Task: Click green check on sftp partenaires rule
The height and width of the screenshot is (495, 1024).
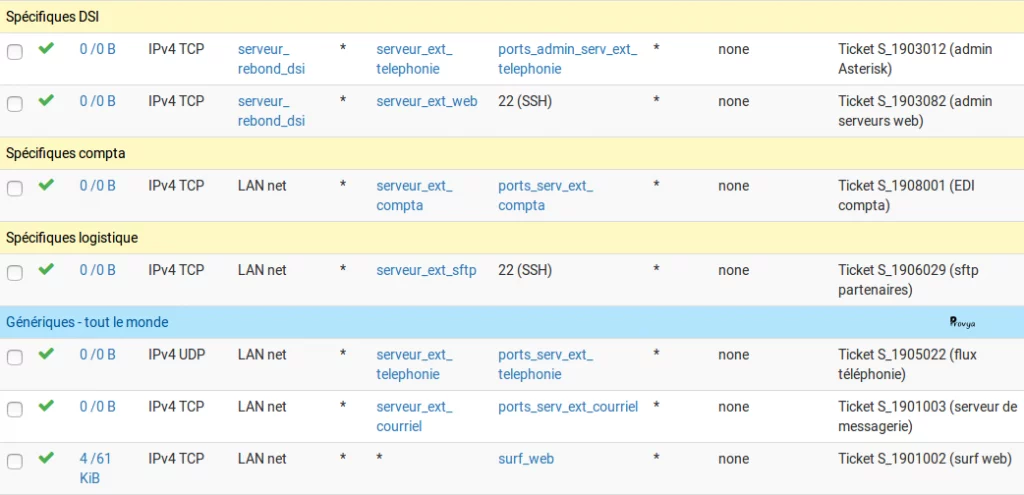Action: (x=46, y=269)
